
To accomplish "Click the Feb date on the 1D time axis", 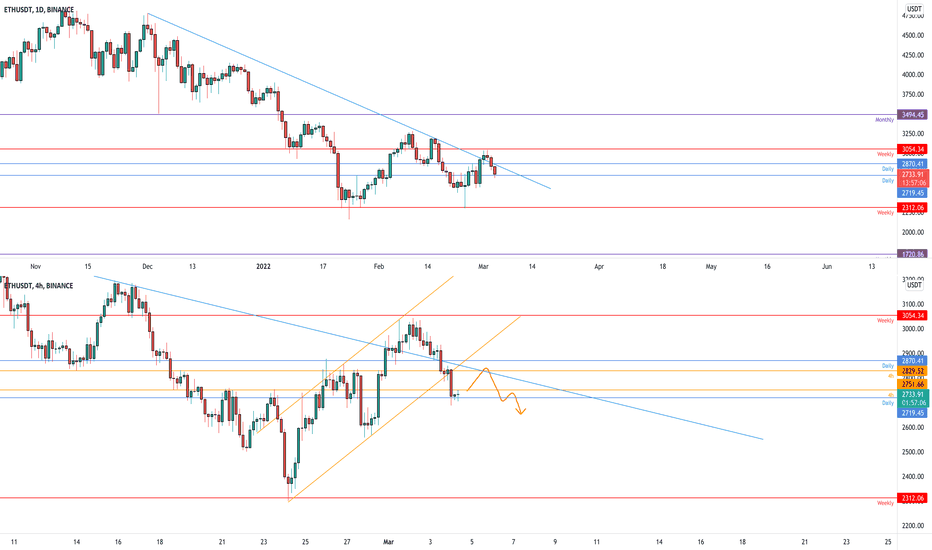I will (x=379, y=267).
